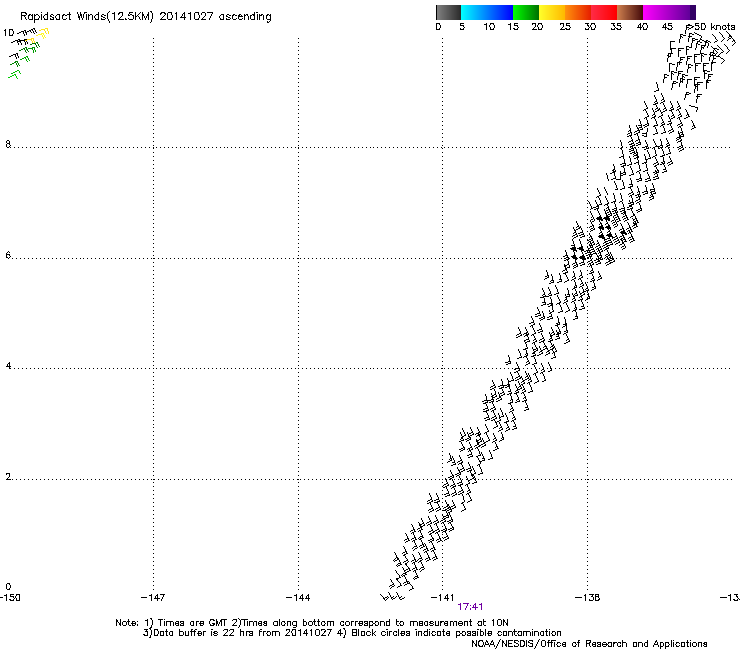Click the dark purple 45-50 knots color band
740x650 pixels.
click(x=682, y=12)
